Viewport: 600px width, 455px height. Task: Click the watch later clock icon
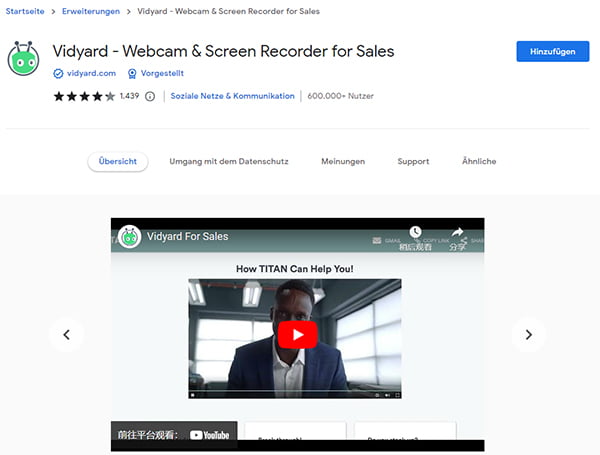pyautogui.click(x=416, y=232)
